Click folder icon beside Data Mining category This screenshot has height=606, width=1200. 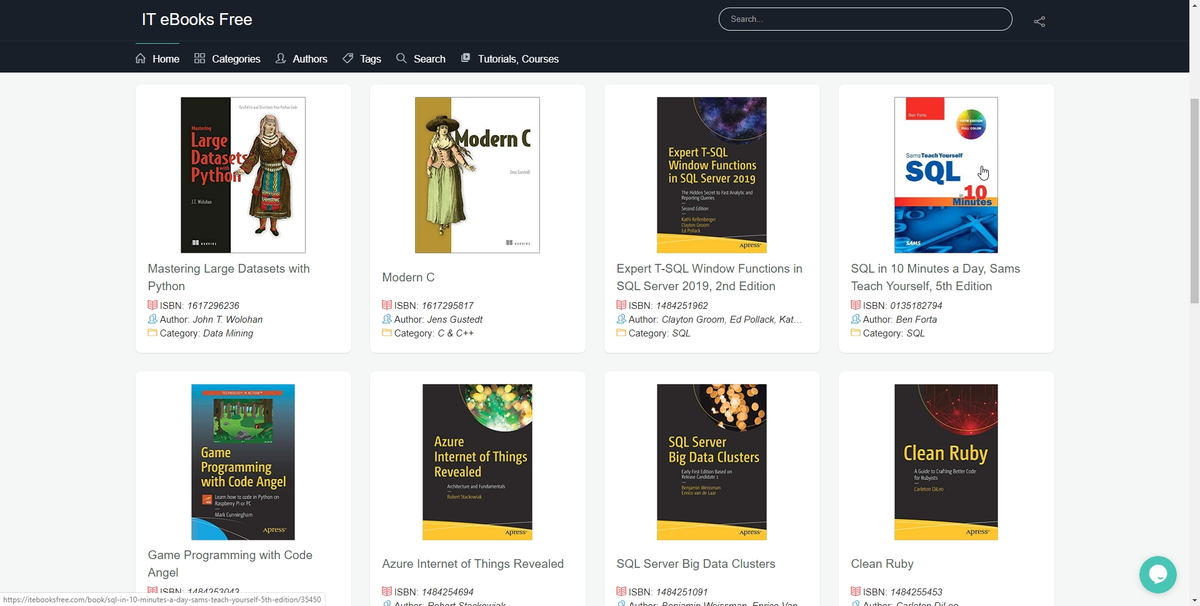pos(153,333)
